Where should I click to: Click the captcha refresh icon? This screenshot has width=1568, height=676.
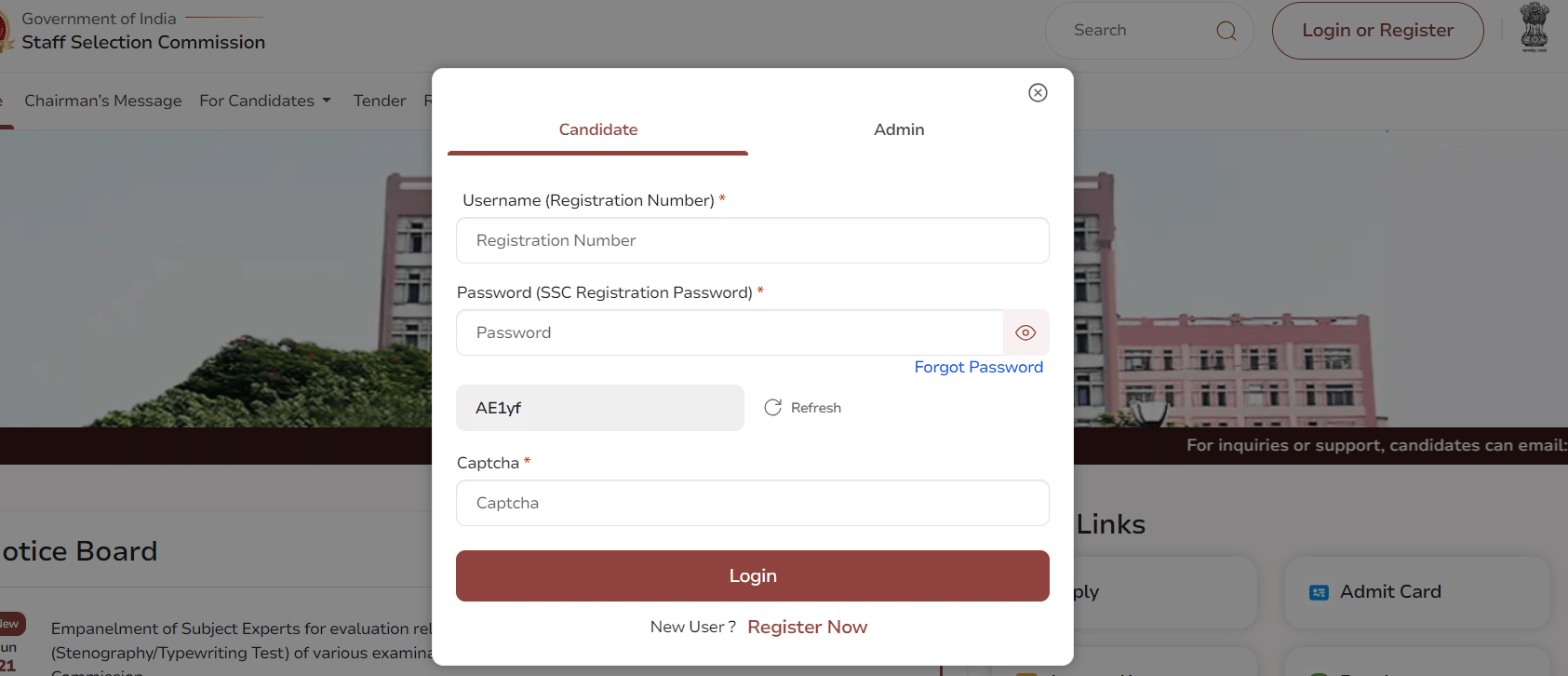coord(772,408)
